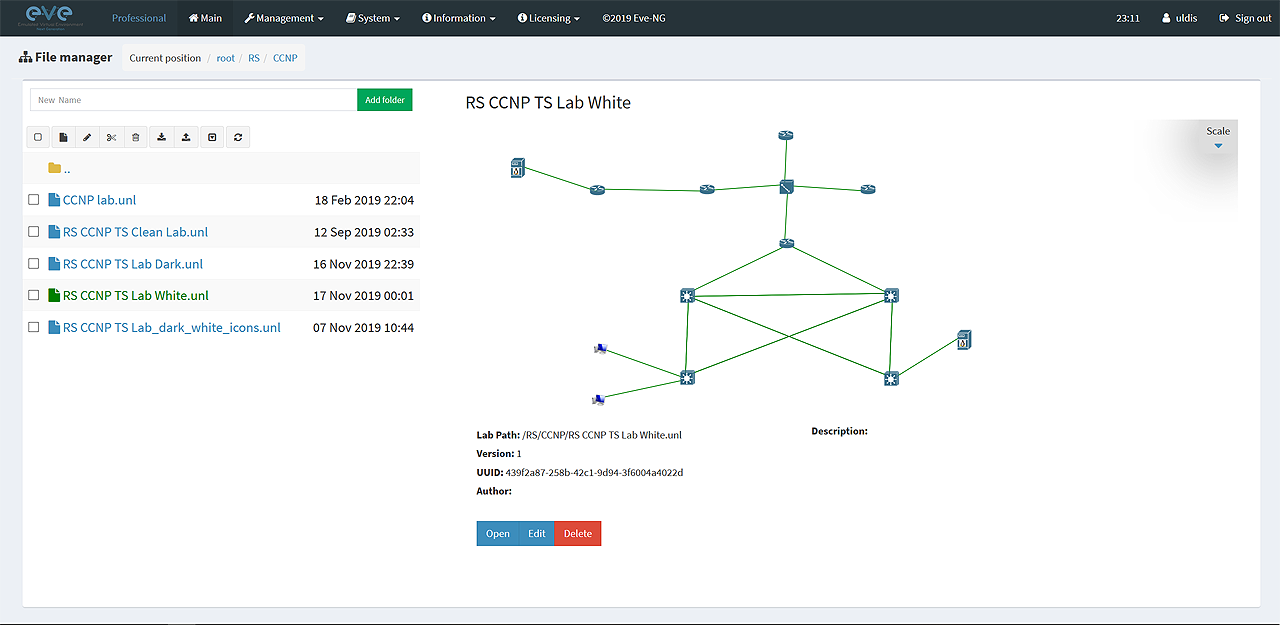1280x625 pixels.
Task: Click the trash delete selected icon
Action: coord(136,137)
